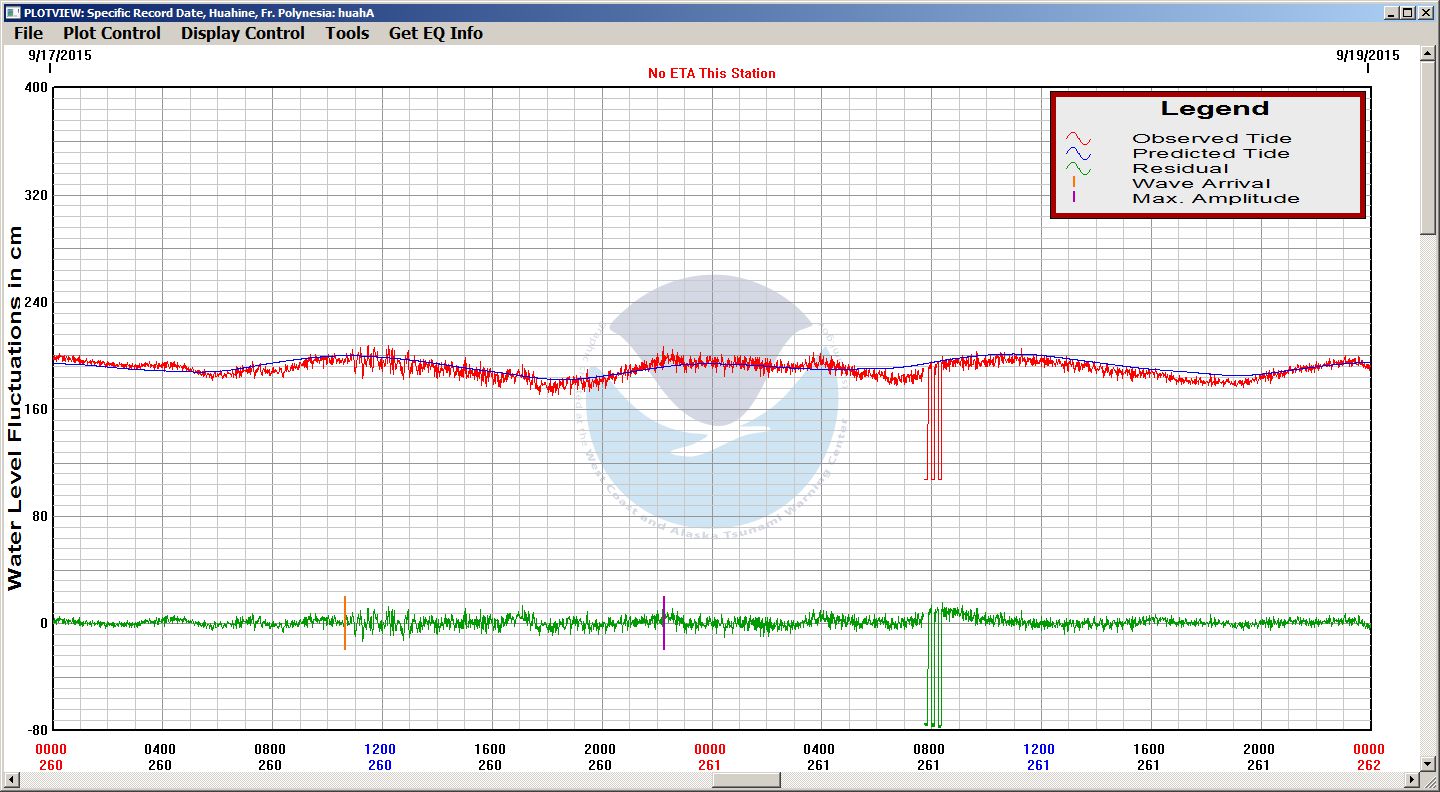Click the Observed Tide legend entry
Screen dimensions: 1440x792
(x=1211, y=139)
